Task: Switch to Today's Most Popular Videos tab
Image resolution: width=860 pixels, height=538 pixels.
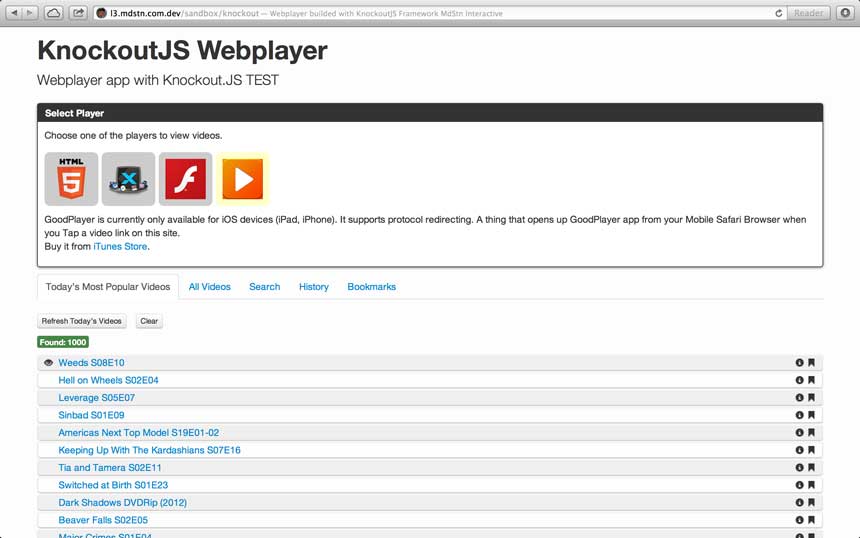Action: click(x=108, y=287)
